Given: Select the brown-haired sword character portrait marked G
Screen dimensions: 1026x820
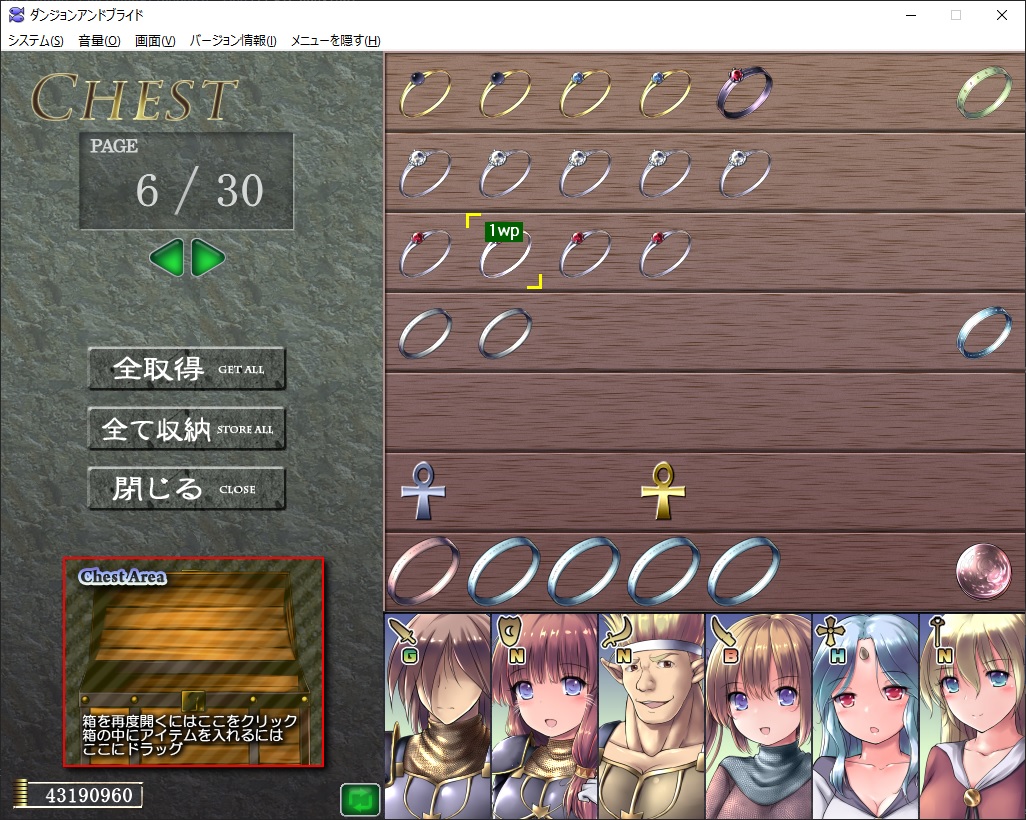Looking at the screenshot, I should click(x=438, y=716).
